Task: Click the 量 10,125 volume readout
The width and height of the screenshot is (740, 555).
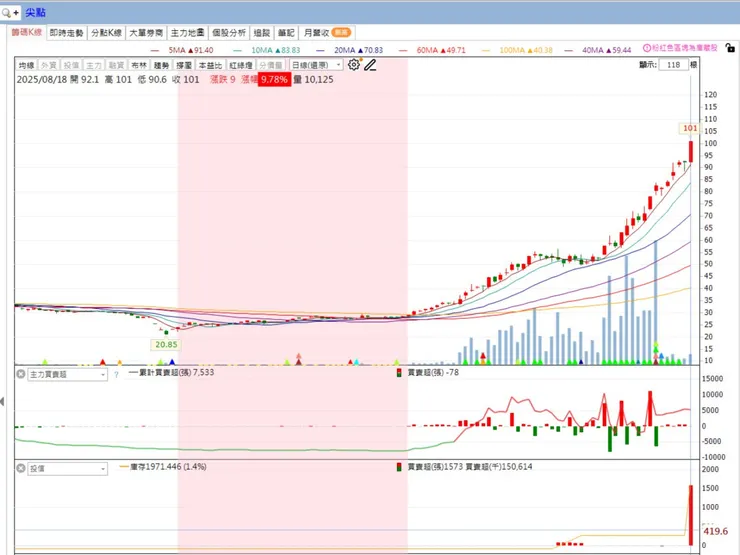Action: tap(313, 79)
